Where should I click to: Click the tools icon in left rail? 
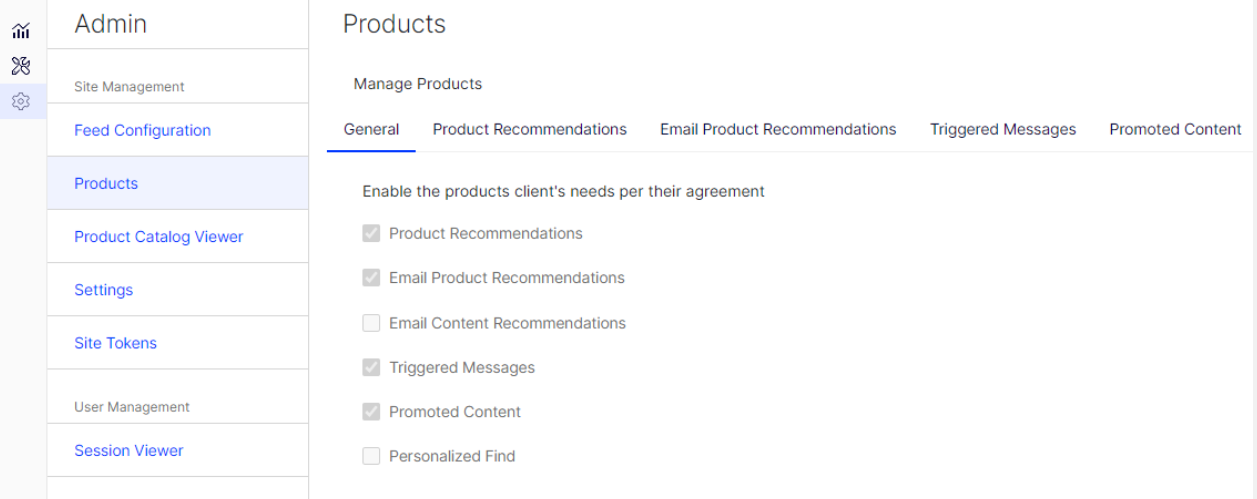pyautogui.click(x=20, y=66)
